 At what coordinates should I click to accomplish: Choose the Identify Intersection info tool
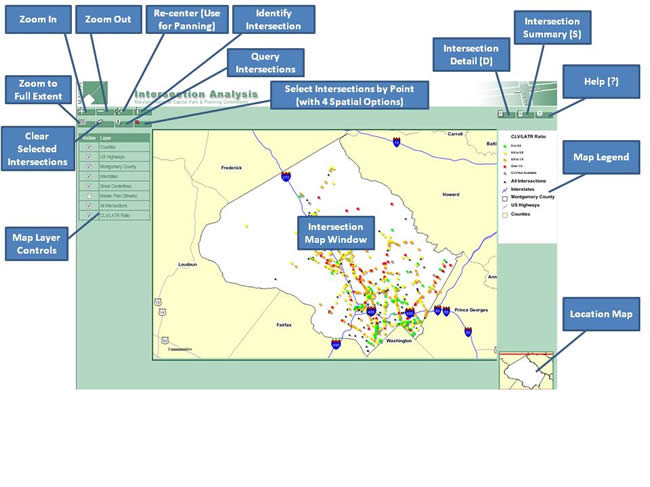coord(142,111)
